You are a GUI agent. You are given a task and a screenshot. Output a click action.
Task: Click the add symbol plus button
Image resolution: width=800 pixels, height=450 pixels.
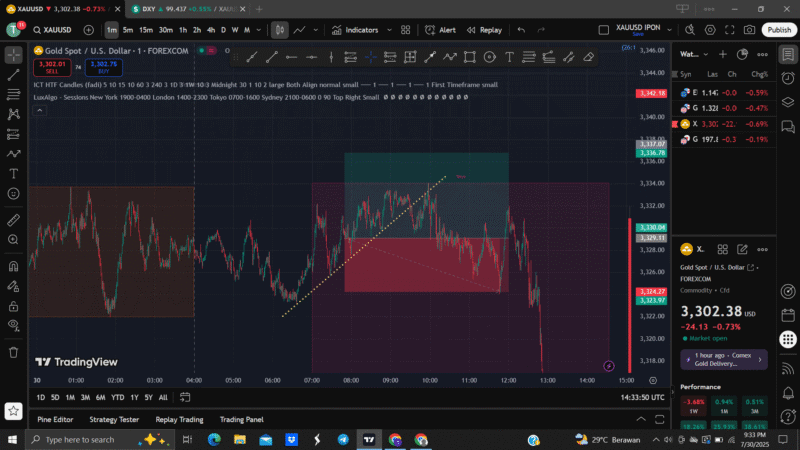pos(87,30)
